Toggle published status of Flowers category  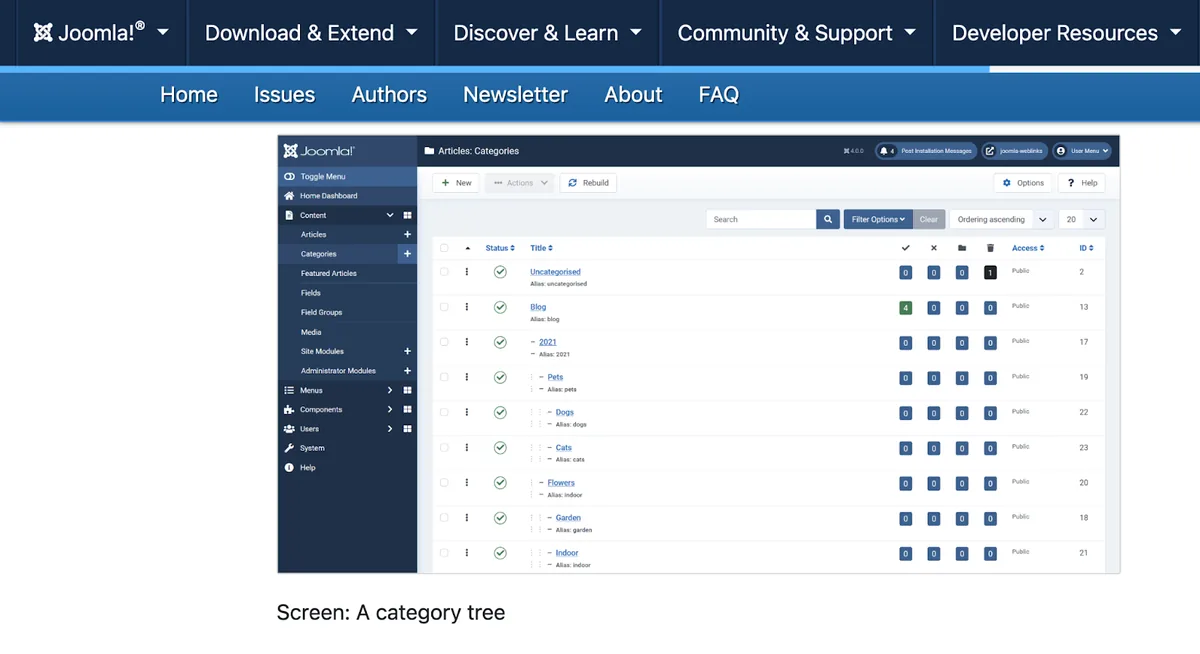click(x=500, y=483)
